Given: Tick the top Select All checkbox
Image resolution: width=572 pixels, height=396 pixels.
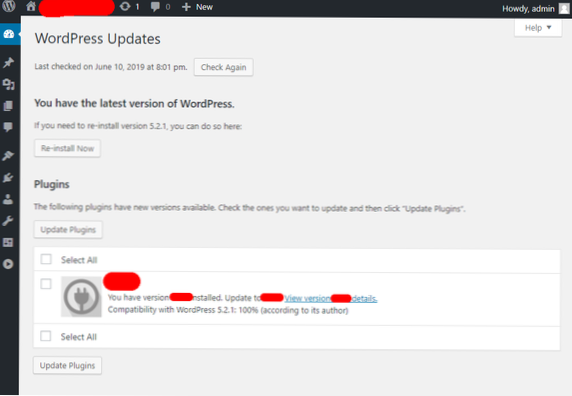Looking at the screenshot, I should 46,259.
